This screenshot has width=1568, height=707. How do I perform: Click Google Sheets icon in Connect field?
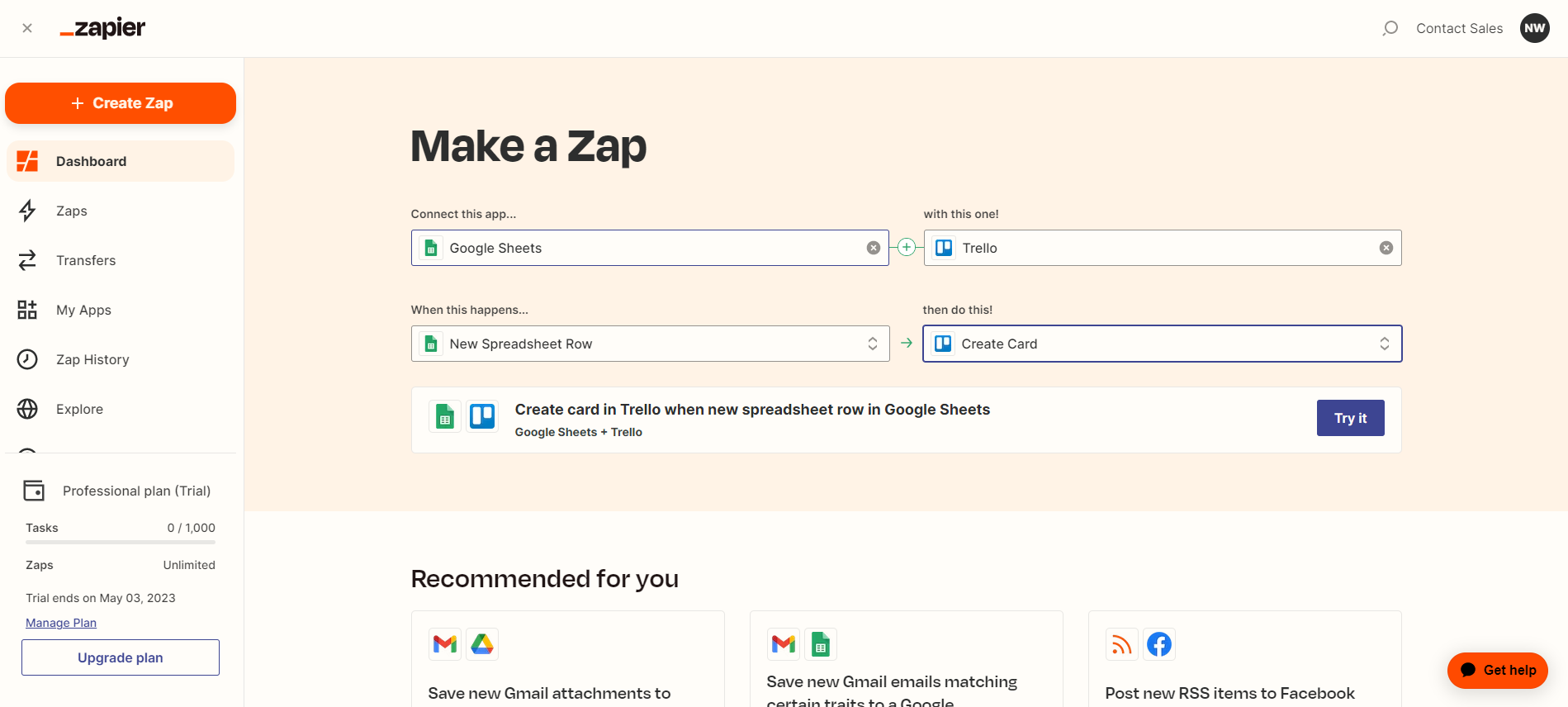click(431, 248)
